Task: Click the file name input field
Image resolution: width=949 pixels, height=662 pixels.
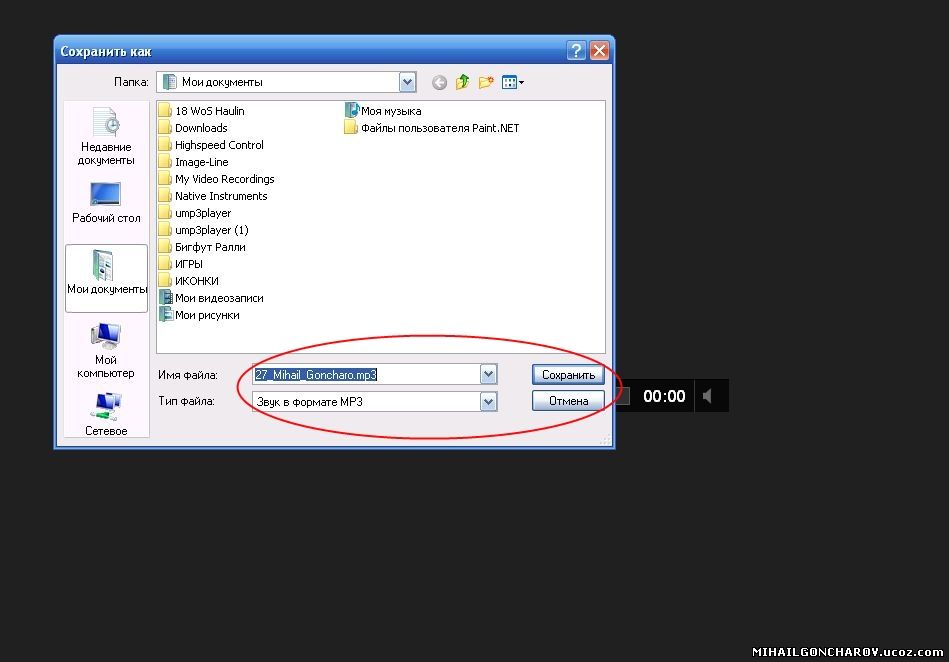Action: 367,375
